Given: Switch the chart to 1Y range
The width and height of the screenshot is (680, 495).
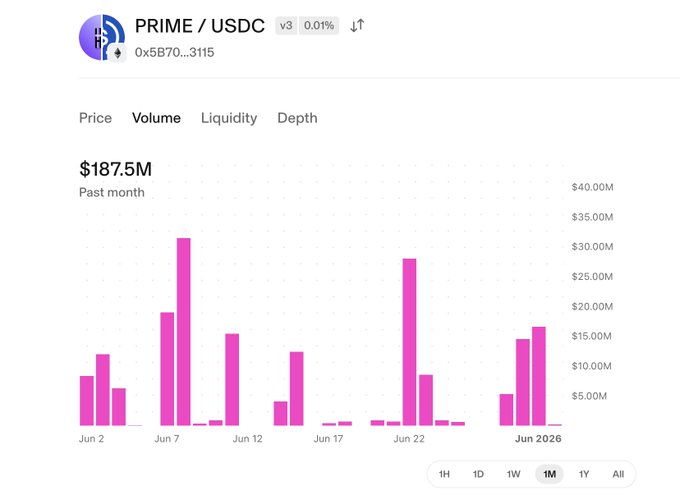Looking at the screenshot, I should click(x=584, y=474).
